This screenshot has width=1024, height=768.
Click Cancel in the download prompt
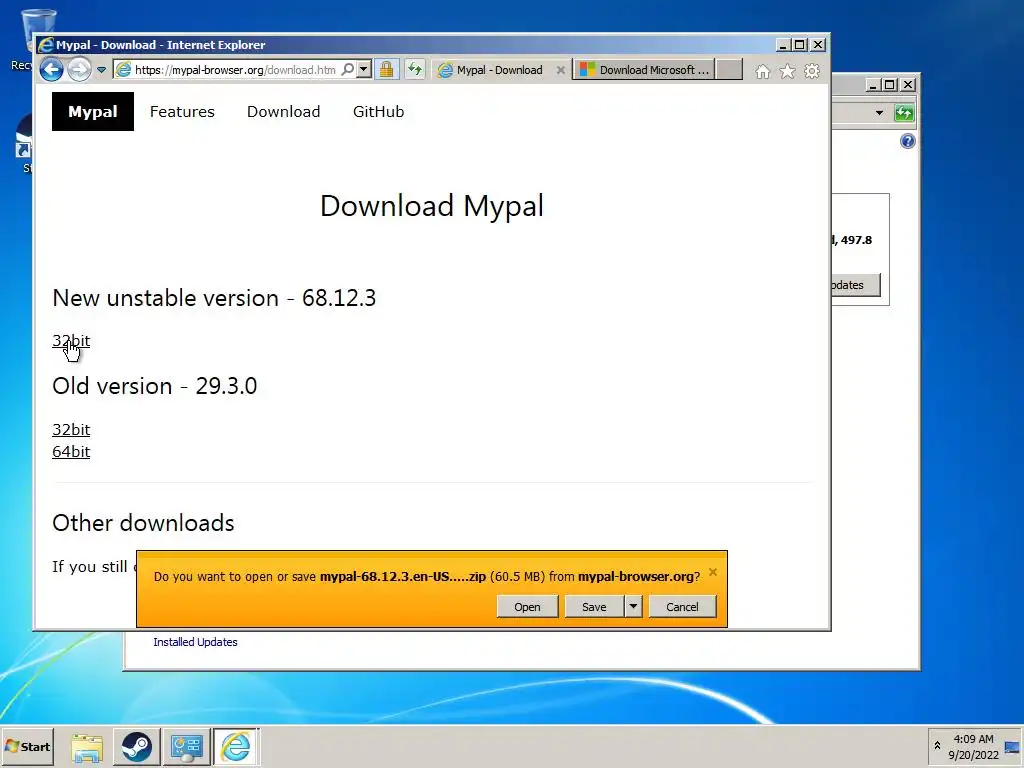click(682, 607)
